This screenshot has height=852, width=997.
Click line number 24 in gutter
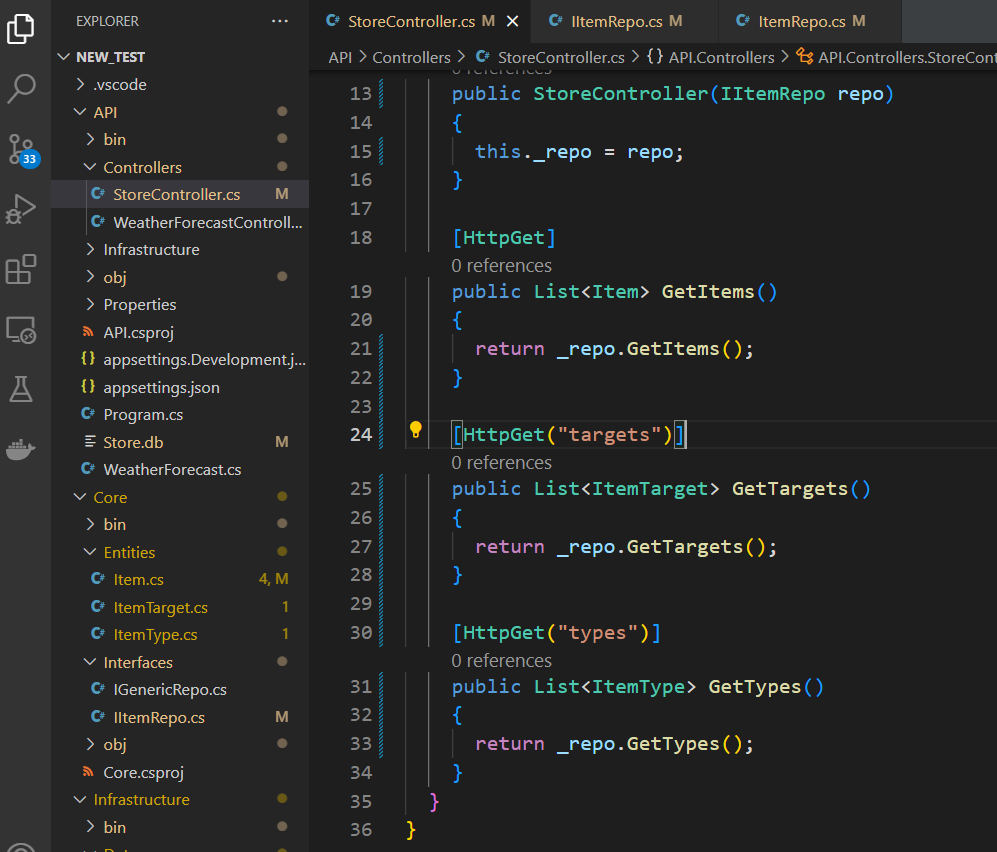(361, 434)
